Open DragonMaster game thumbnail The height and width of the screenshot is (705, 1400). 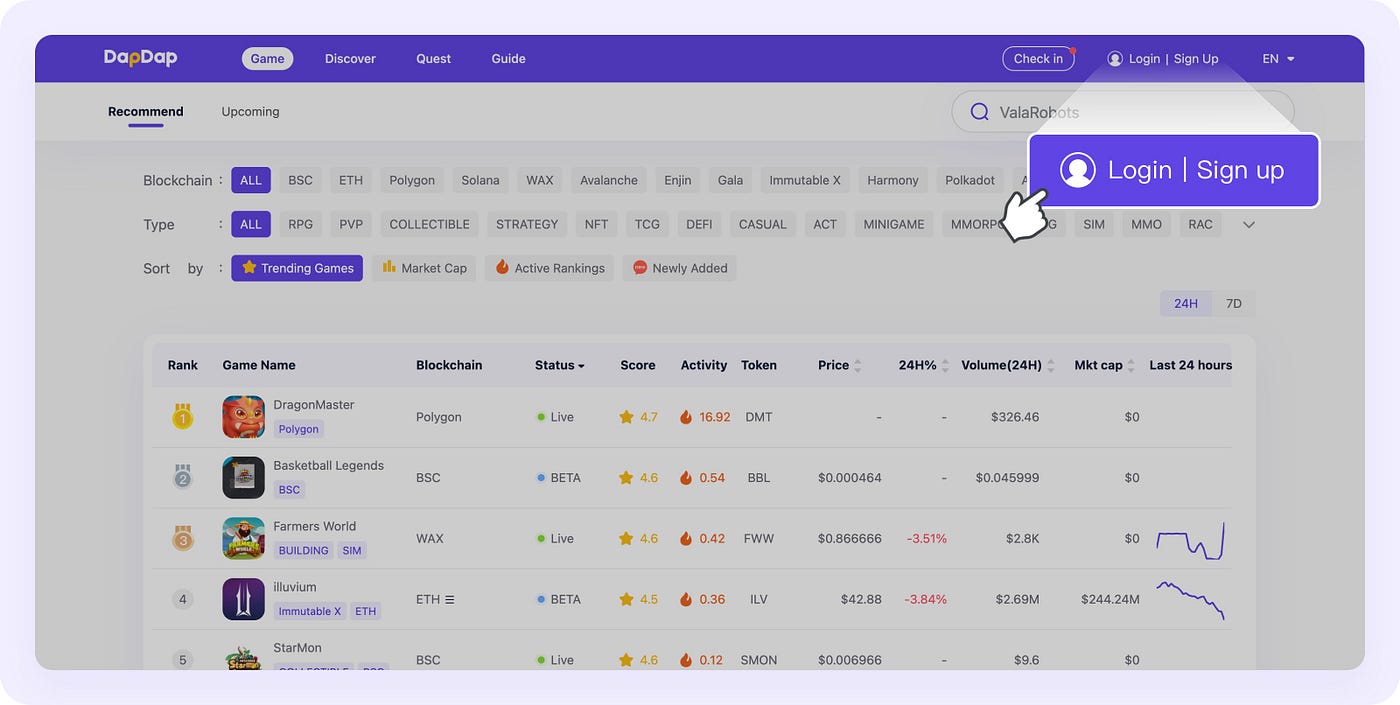(243, 417)
